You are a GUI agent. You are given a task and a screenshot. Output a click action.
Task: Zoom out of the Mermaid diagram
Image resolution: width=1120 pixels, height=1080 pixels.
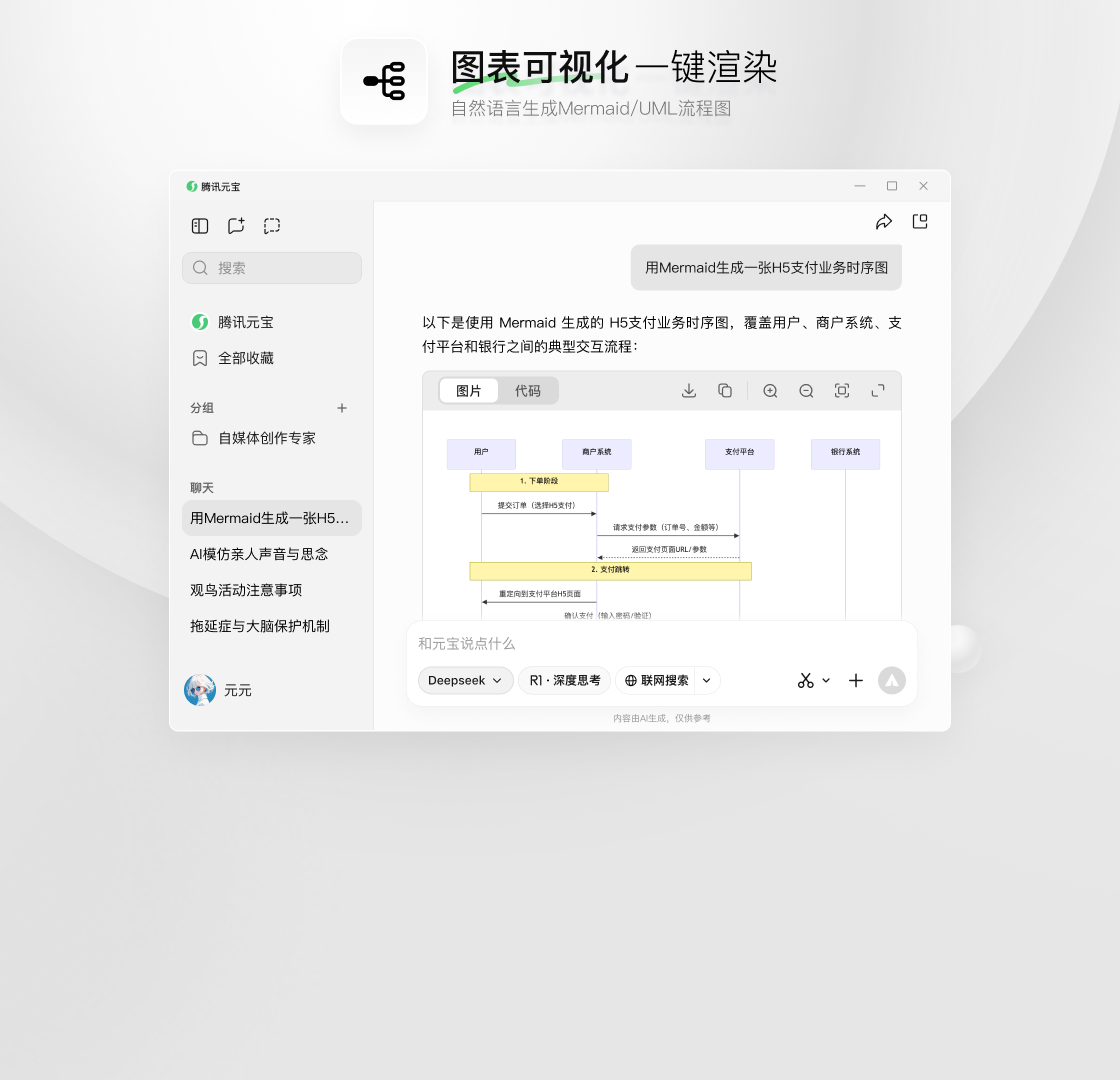pos(806,391)
